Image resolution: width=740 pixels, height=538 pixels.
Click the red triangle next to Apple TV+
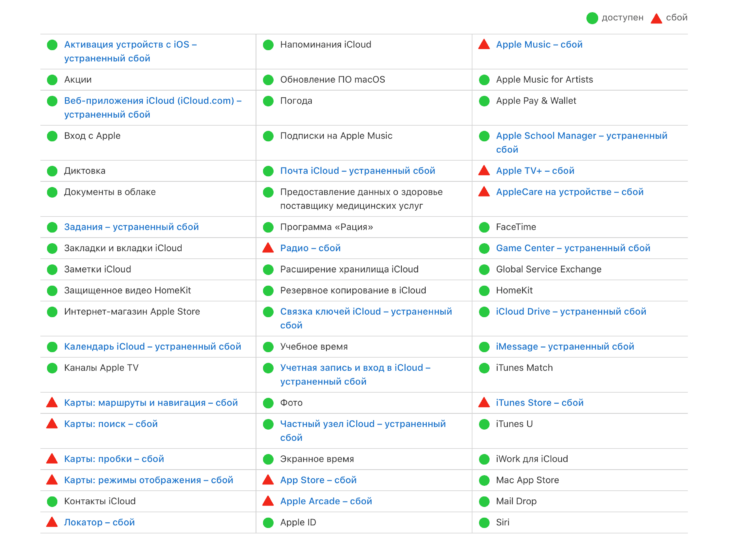[484, 170]
